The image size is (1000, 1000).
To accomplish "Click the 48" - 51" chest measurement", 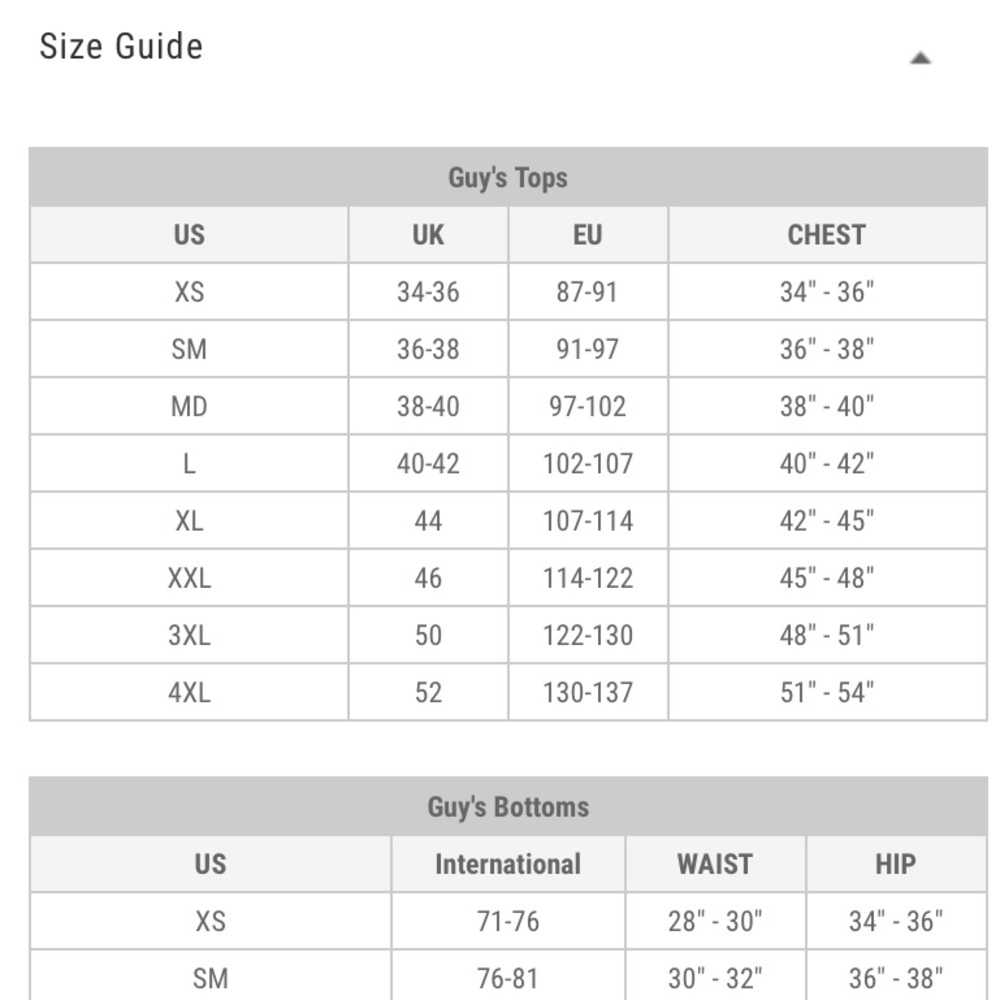I will point(827,635).
